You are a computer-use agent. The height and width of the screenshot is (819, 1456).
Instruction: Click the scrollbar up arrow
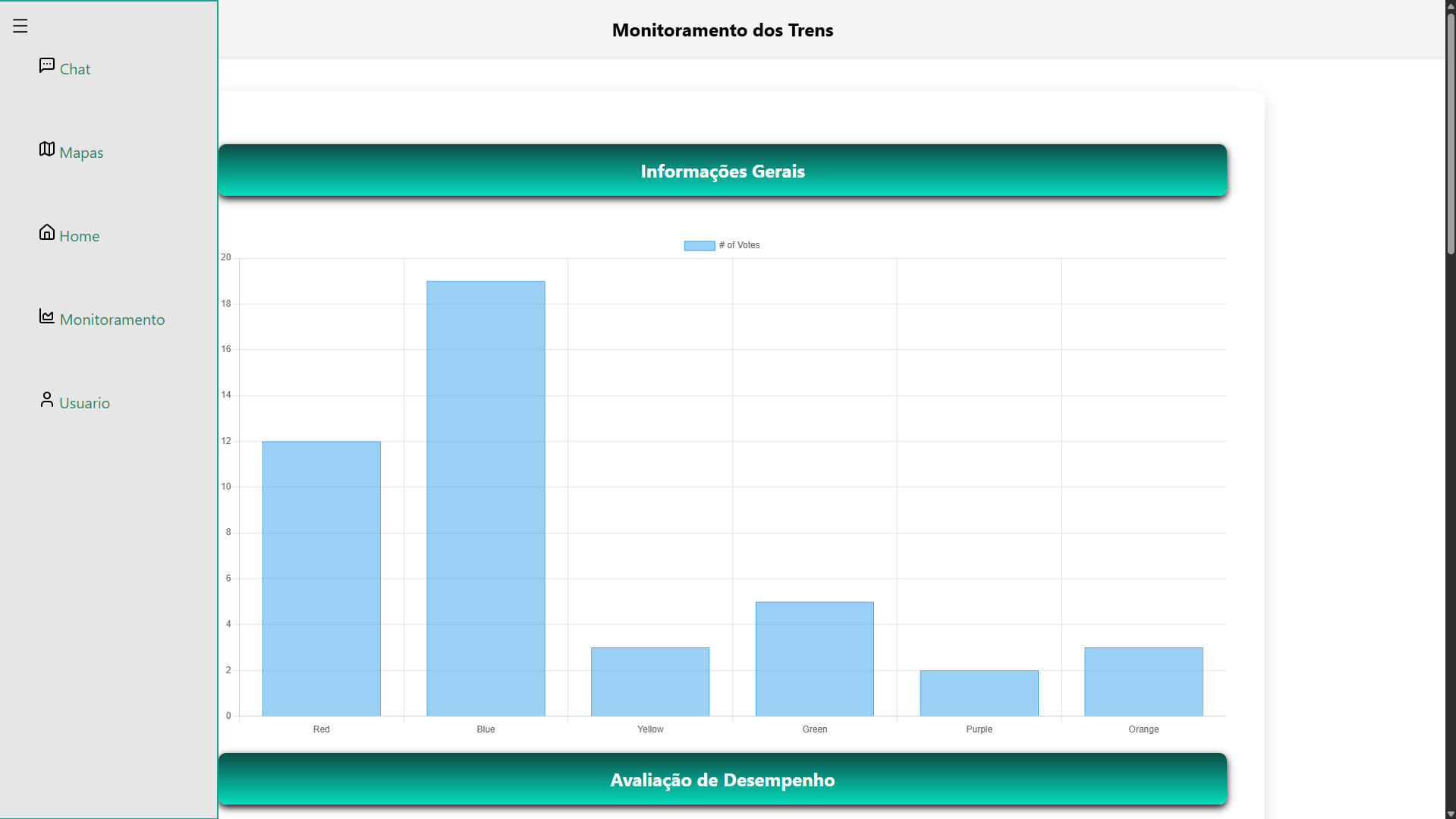click(x=1450, y=5)
